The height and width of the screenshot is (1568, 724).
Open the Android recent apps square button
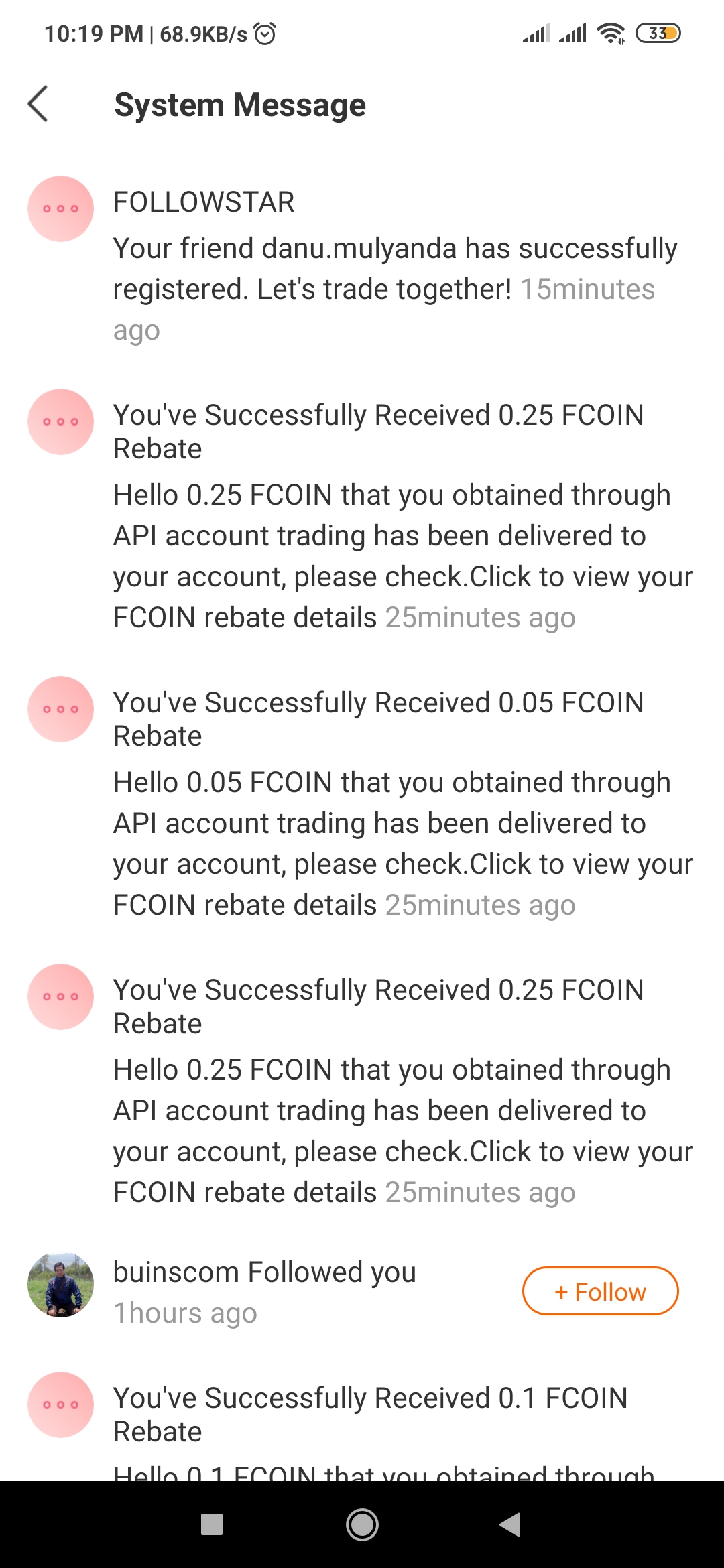click(x=212, y=1524)
